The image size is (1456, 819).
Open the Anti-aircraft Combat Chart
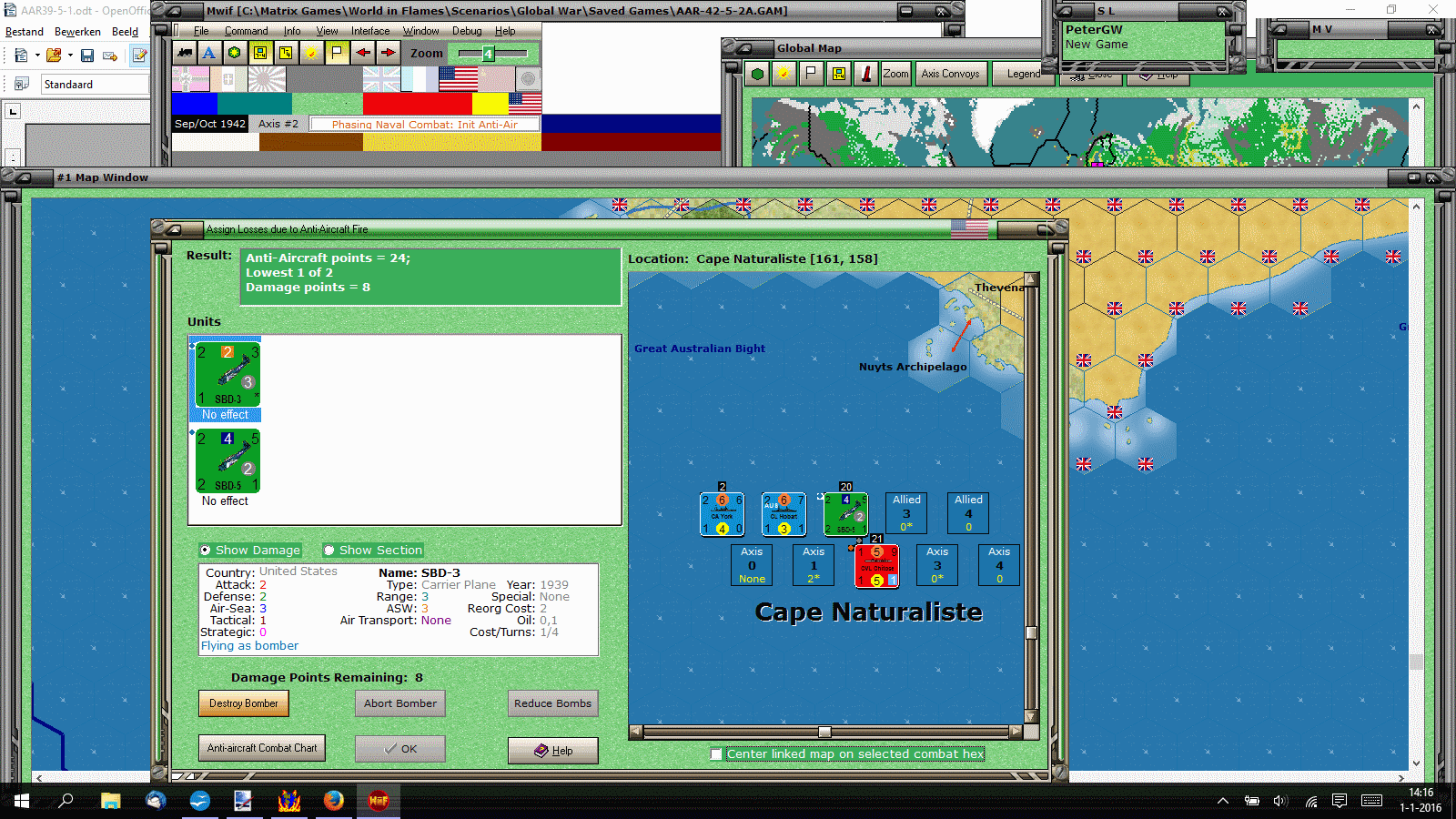coord(262,748)
